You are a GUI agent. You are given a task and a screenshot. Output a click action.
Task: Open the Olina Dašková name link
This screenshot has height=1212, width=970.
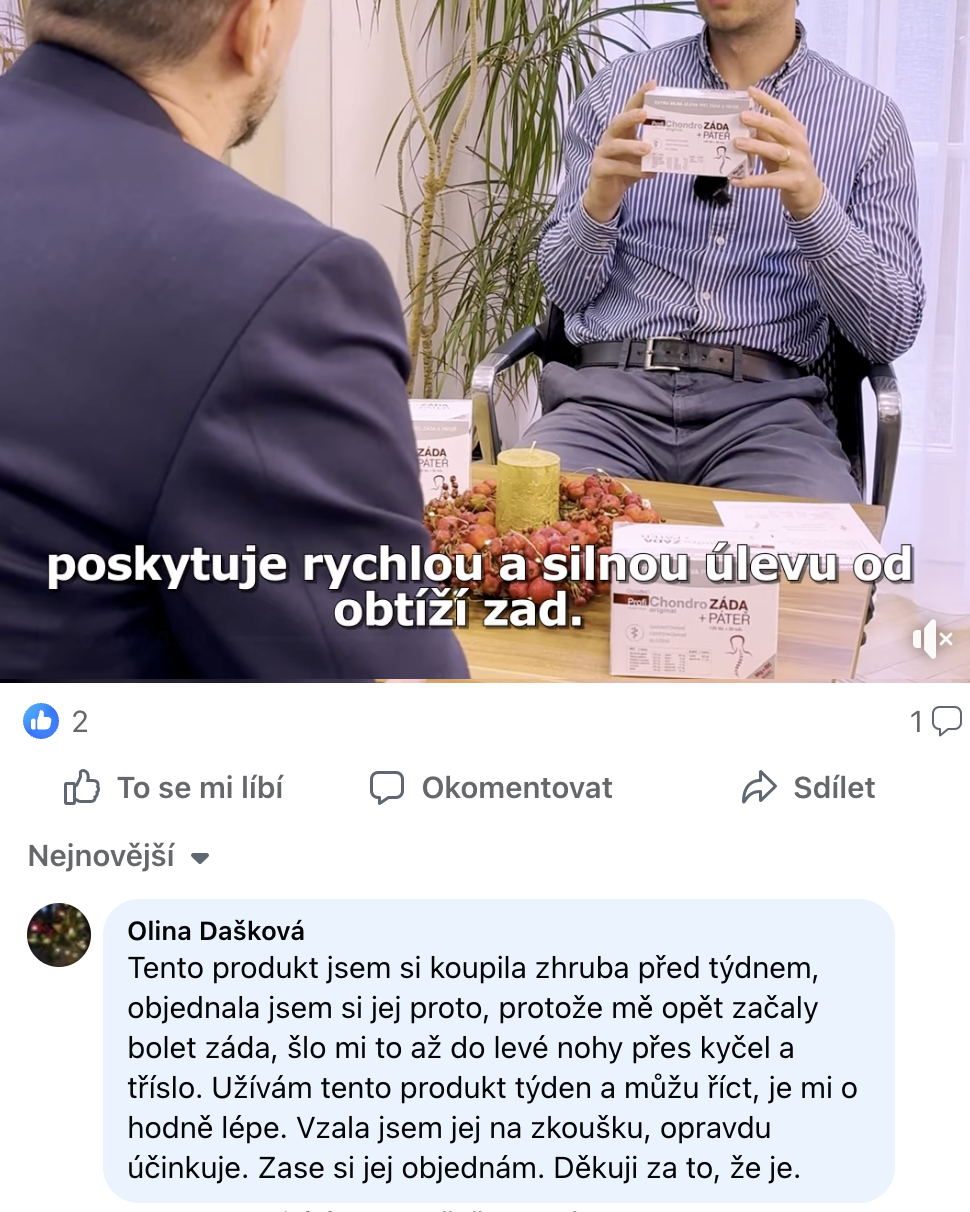point(216,931)
